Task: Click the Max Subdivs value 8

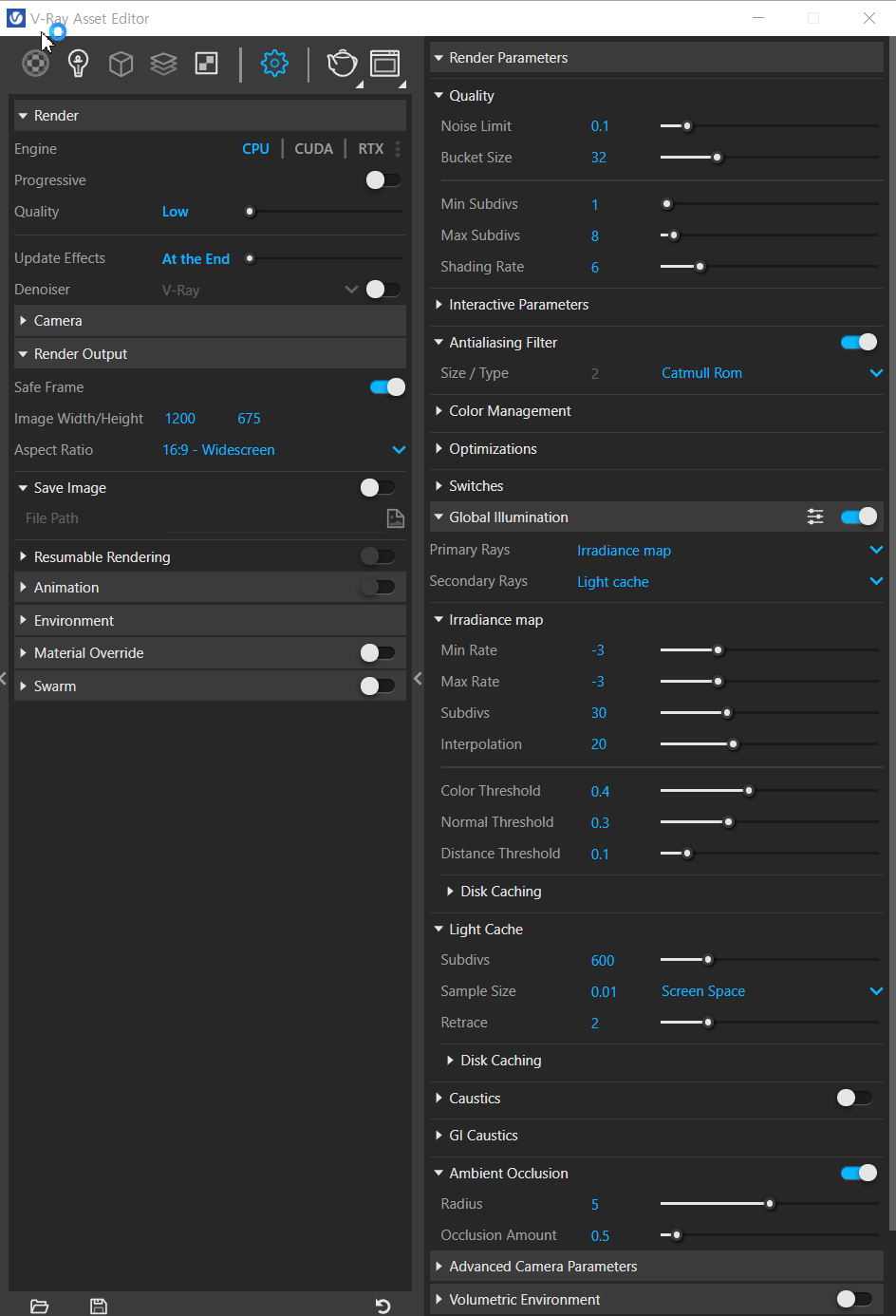Action: pos(595,236)
